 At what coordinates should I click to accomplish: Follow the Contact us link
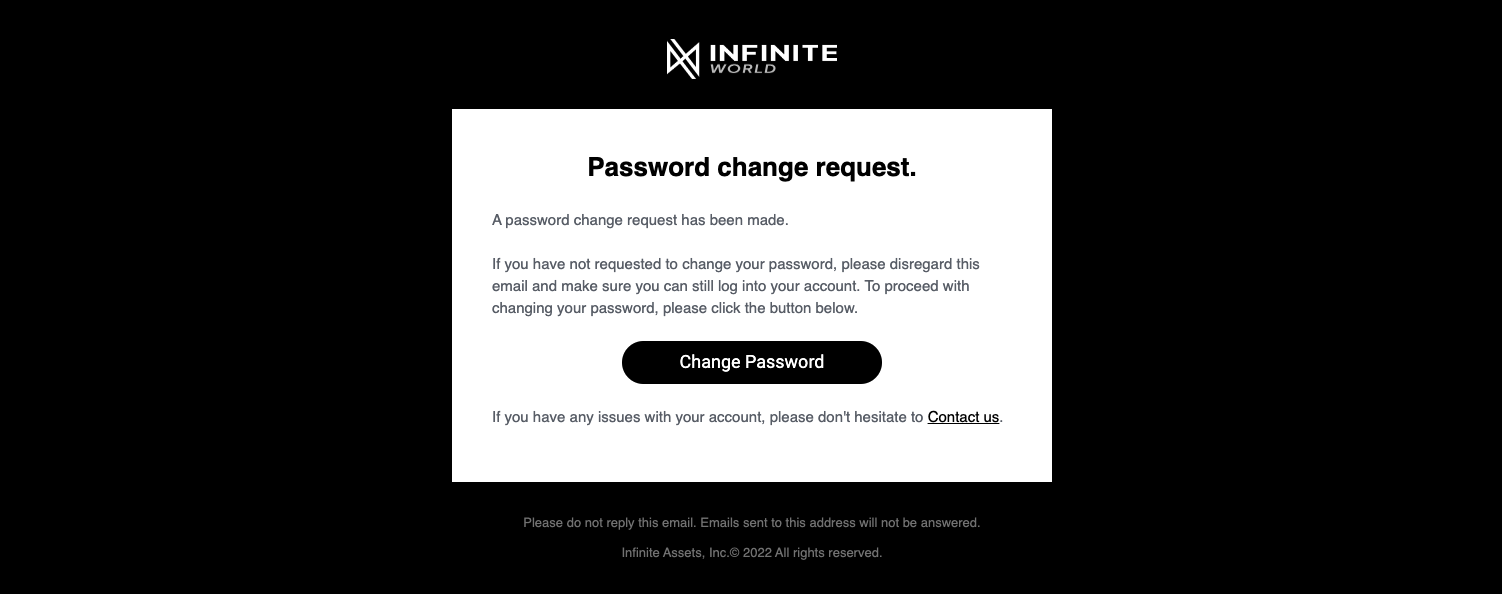[963, 417]
